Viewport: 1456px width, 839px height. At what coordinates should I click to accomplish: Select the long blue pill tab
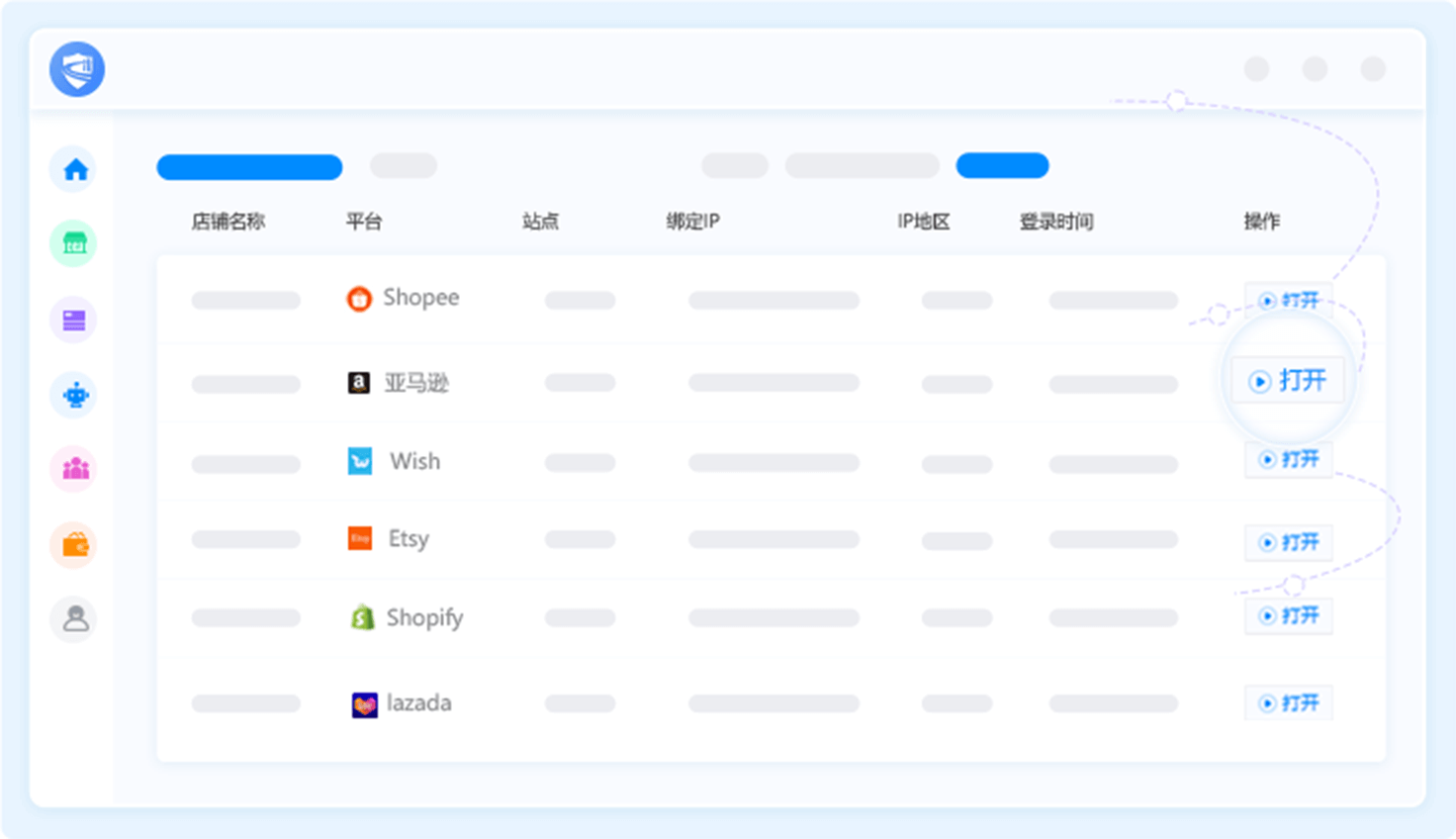pos(249,167)
